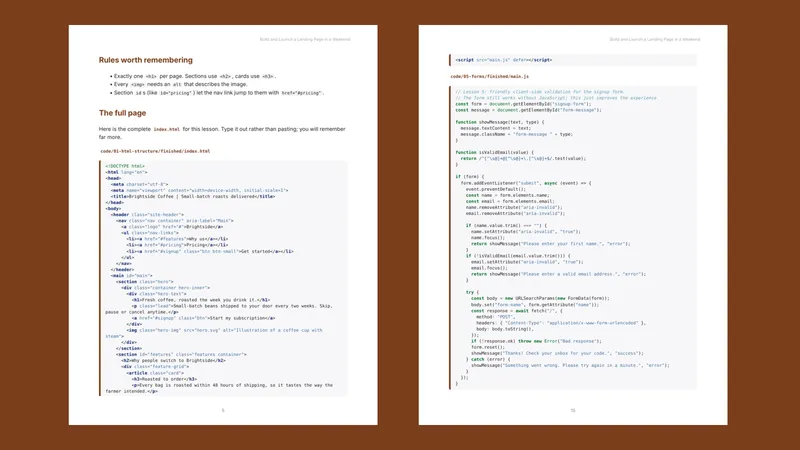Click the bullet 'Every <img> needs an alt'
The image size is (800, 450).
click(181, 84)
